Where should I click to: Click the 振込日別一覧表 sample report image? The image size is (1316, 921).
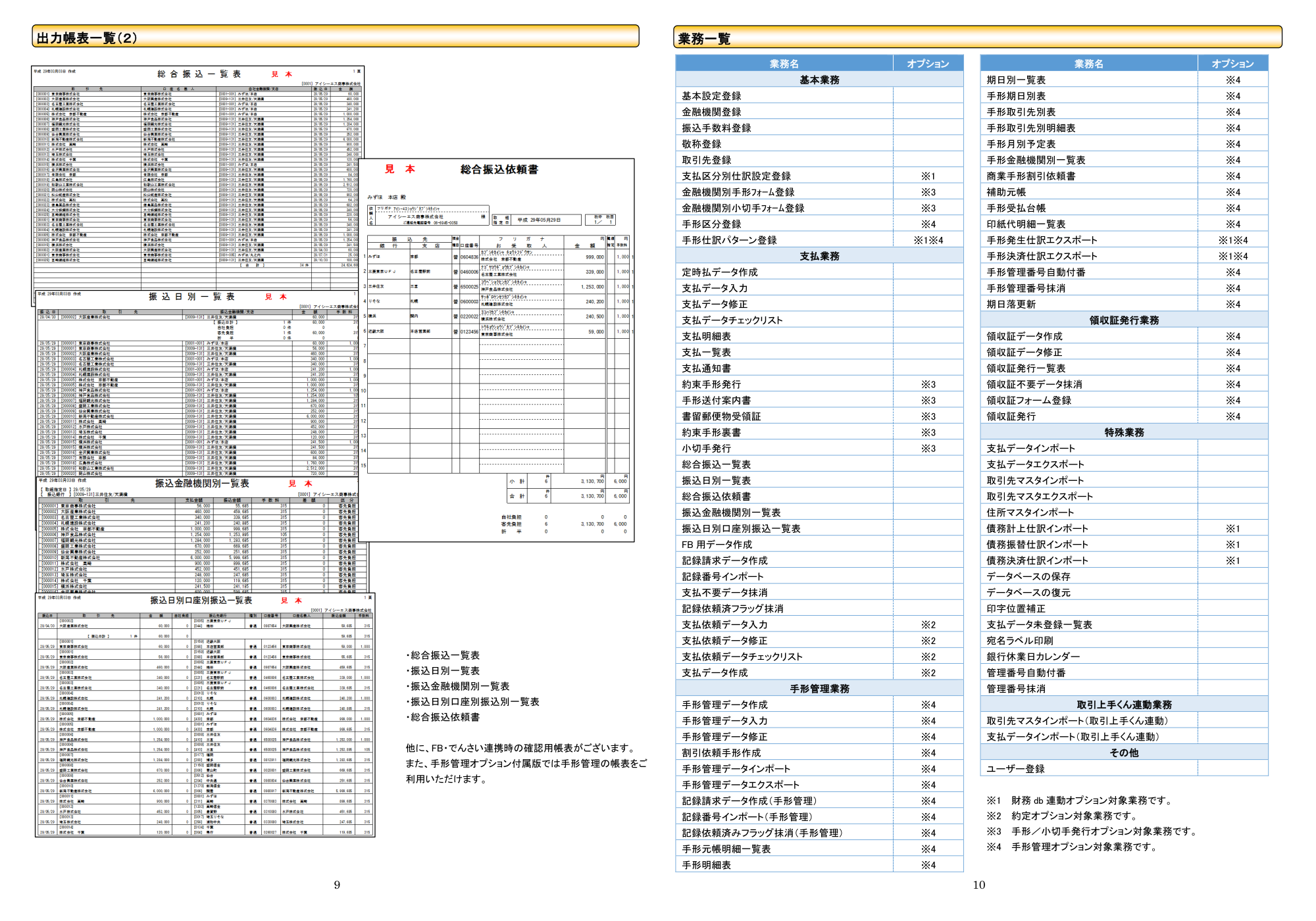(x=197, y=383)
